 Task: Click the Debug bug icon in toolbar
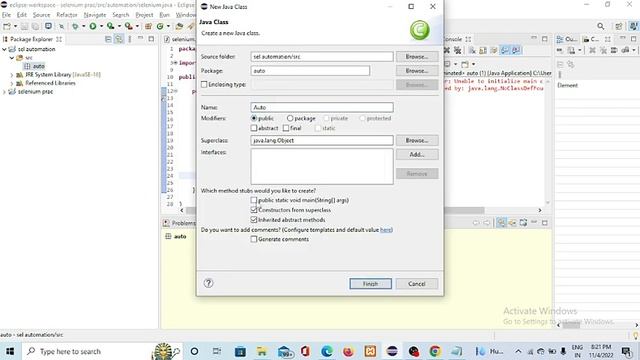pos(75,26)
